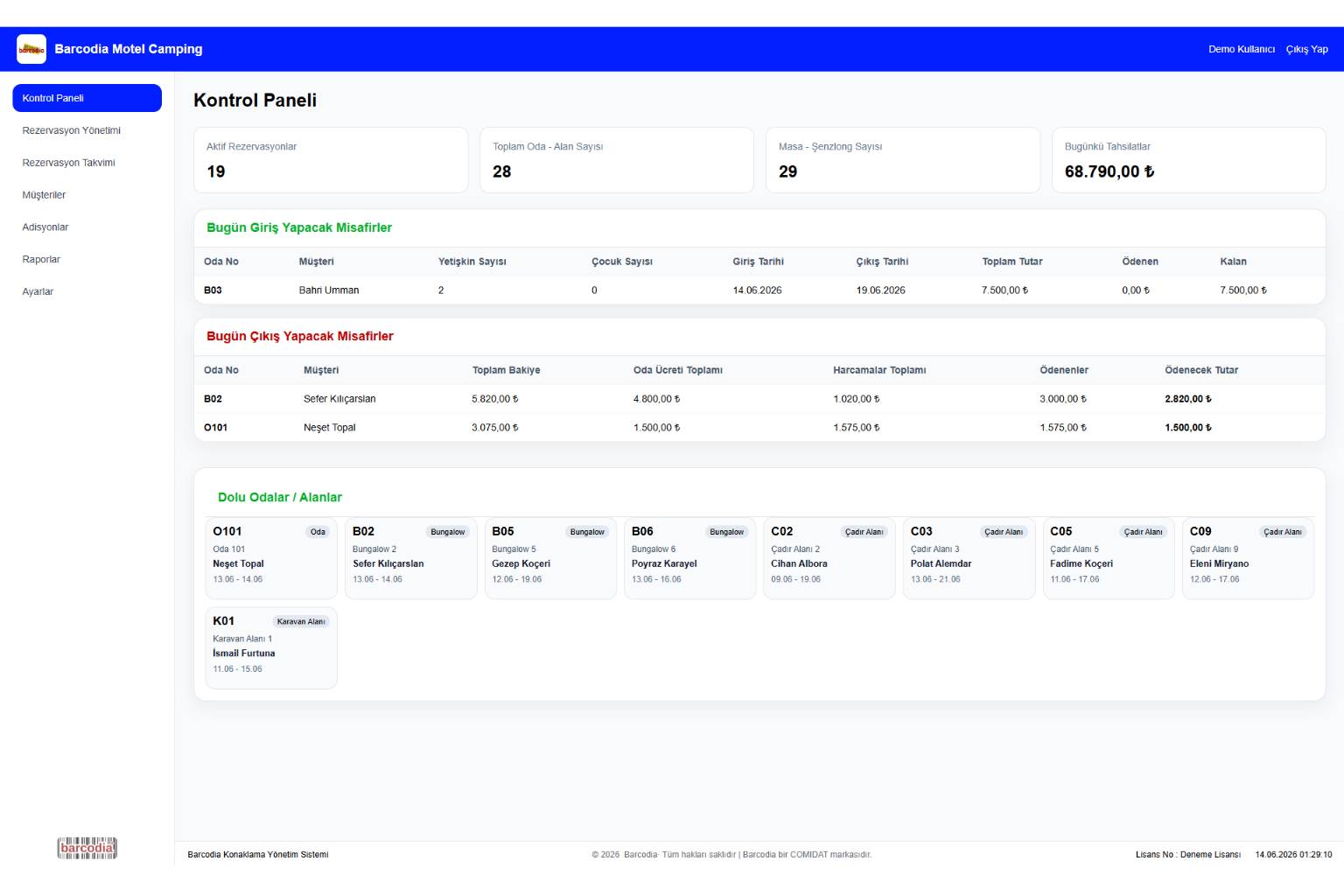
Task: Open the Masa - Şenzlong Sayısı card
Action: pyautogui.click(x=903, y=160)
